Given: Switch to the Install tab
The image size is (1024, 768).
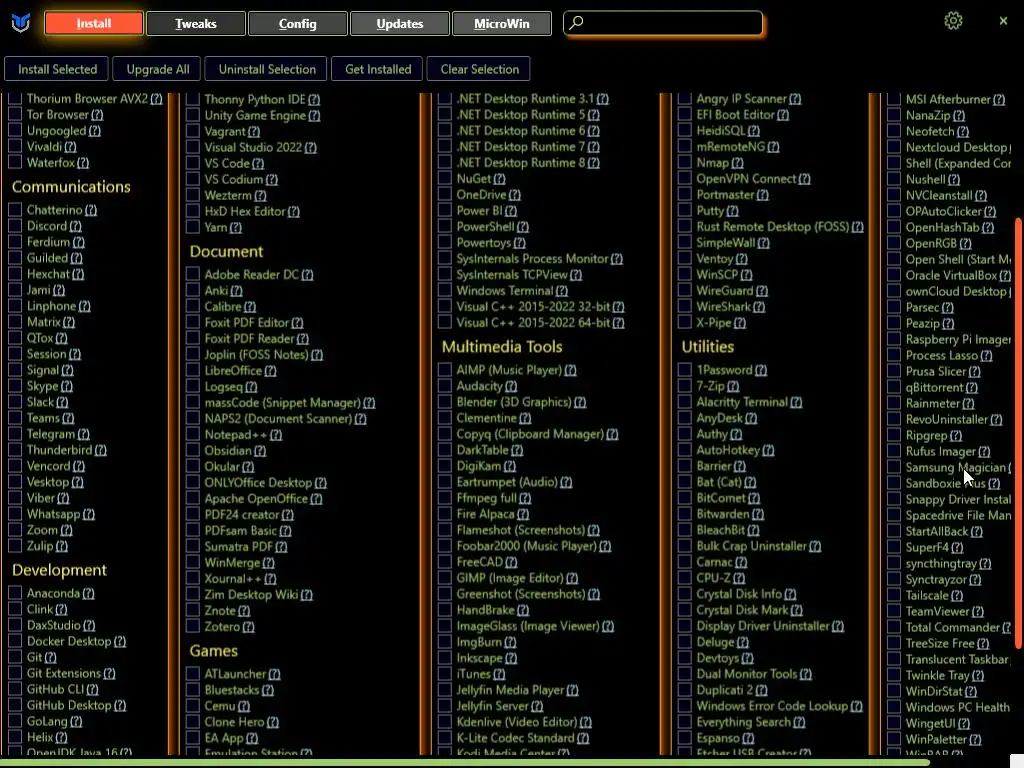Looking at the screenshot, I should click(93, 24).
